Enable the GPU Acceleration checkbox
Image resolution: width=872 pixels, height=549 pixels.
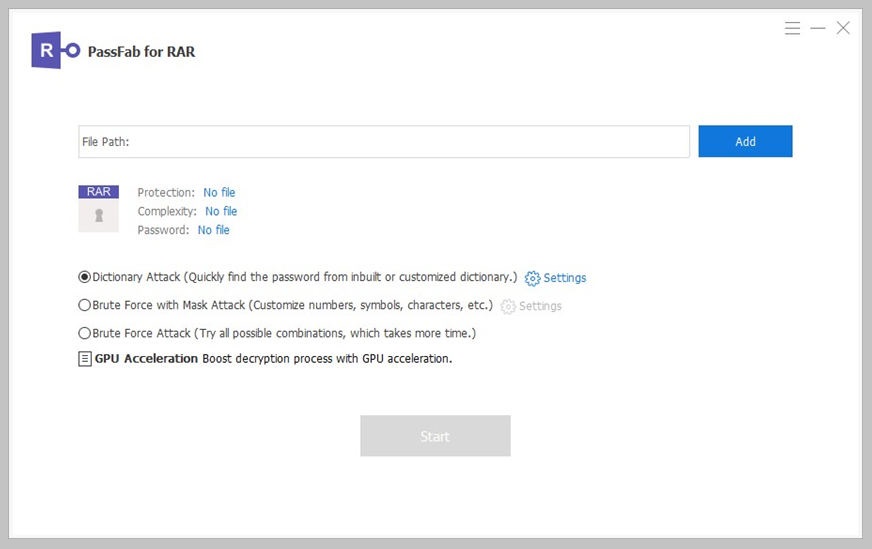pos(85,359)
